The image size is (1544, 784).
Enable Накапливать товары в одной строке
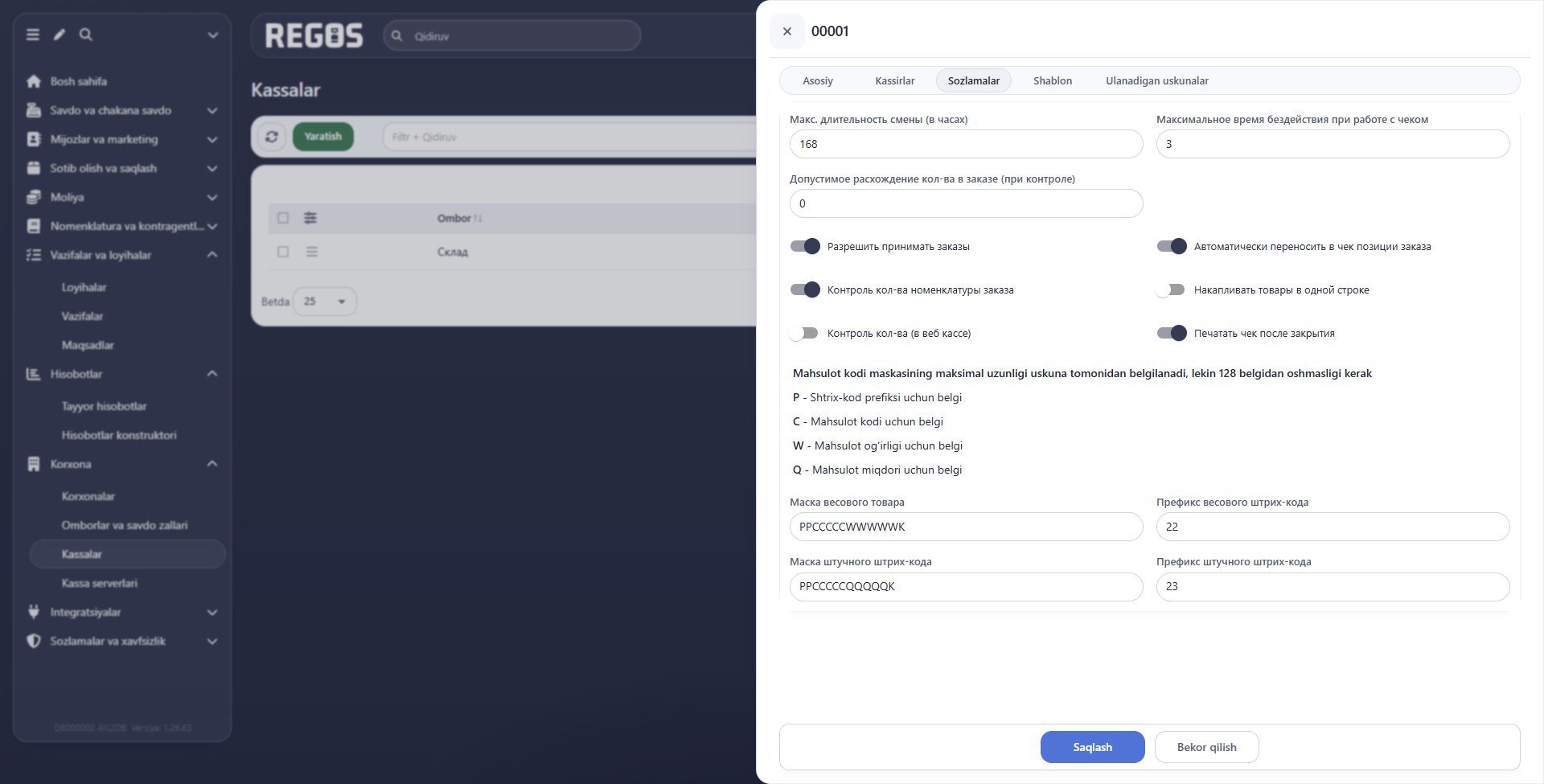point(1171,289)
